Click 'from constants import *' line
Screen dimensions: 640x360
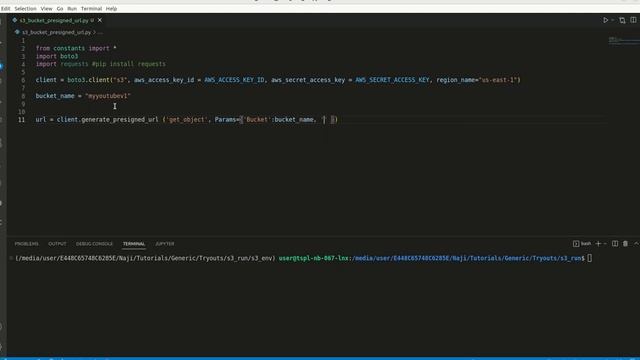(x=76, y=48)
